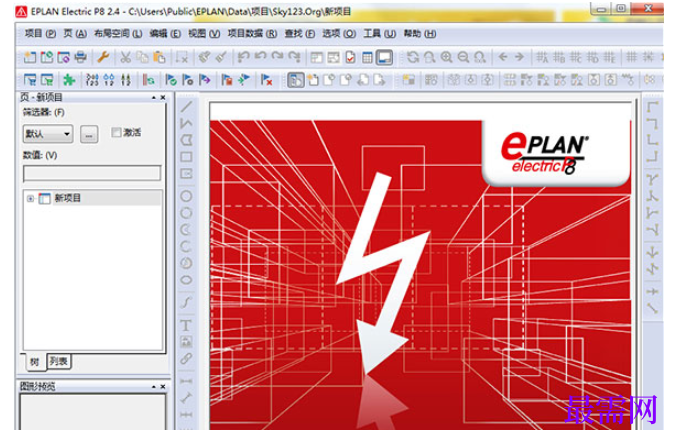Image resolution: width=676 pixels, height=441 pixels.
Task: Select the Text tool (T) icon
Action: 186,325
